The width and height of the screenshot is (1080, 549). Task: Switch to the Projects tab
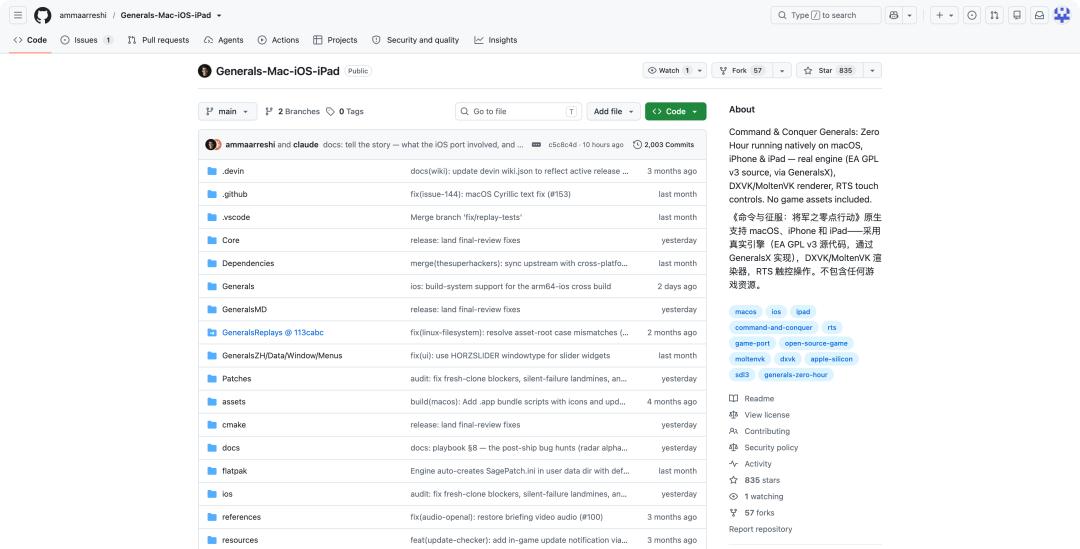pyautogui.click(x=335, y=40)
